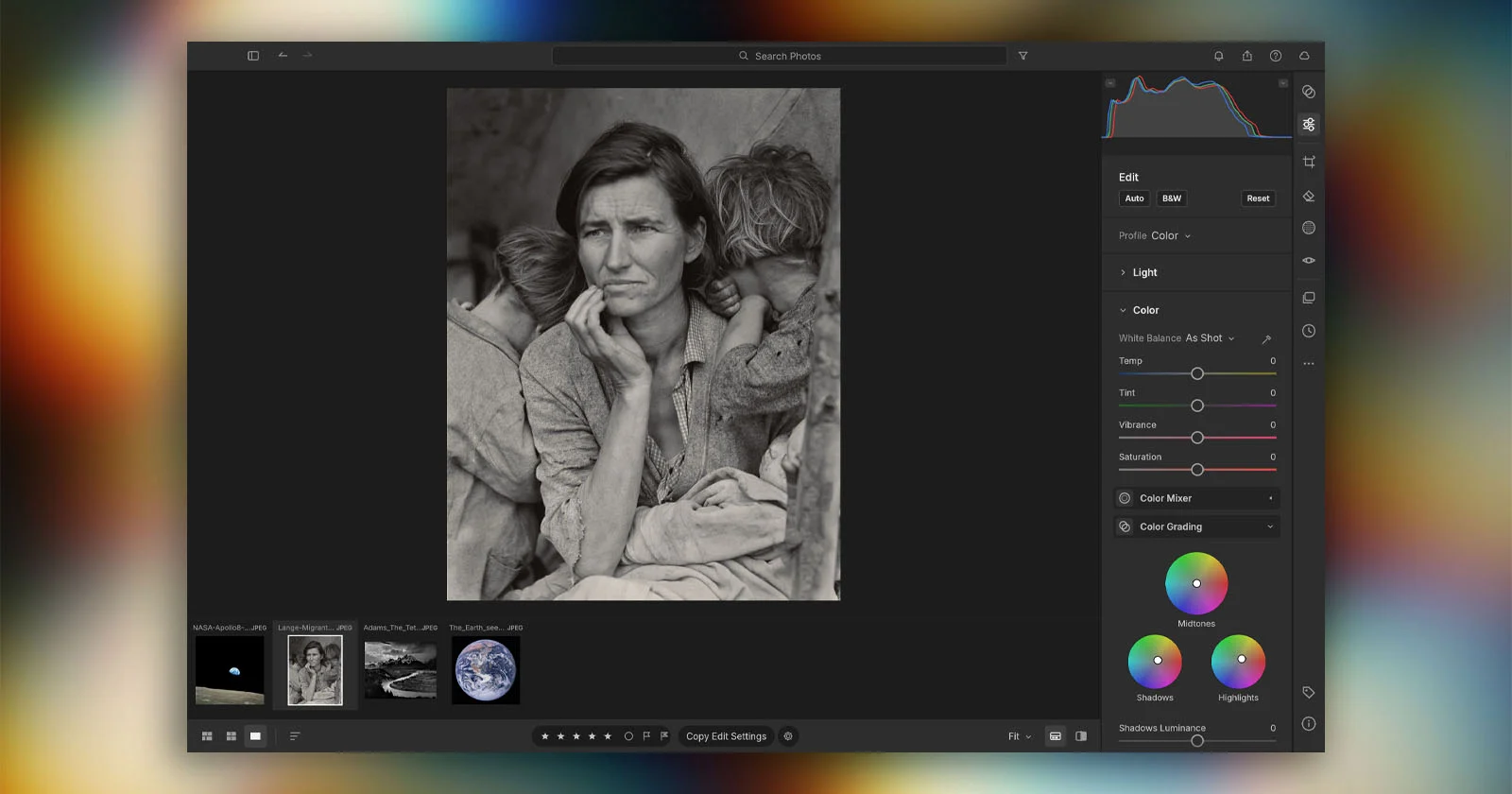Flag the photo as picked
This screenshot has height=794, width=1512.
point(646,736)
